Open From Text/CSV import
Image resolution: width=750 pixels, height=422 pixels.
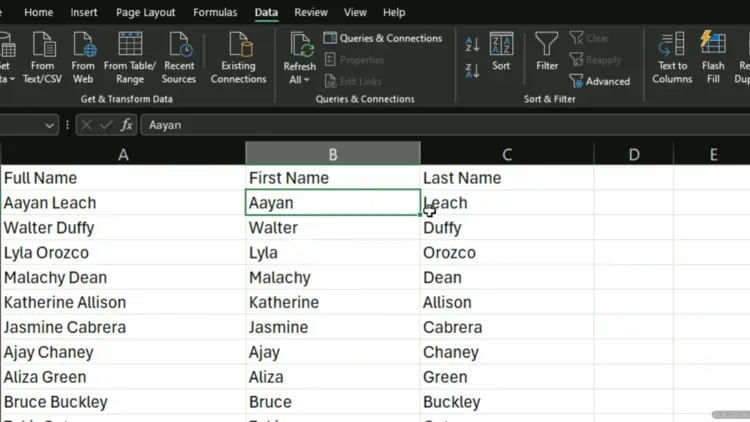click(x=43, y=58)
